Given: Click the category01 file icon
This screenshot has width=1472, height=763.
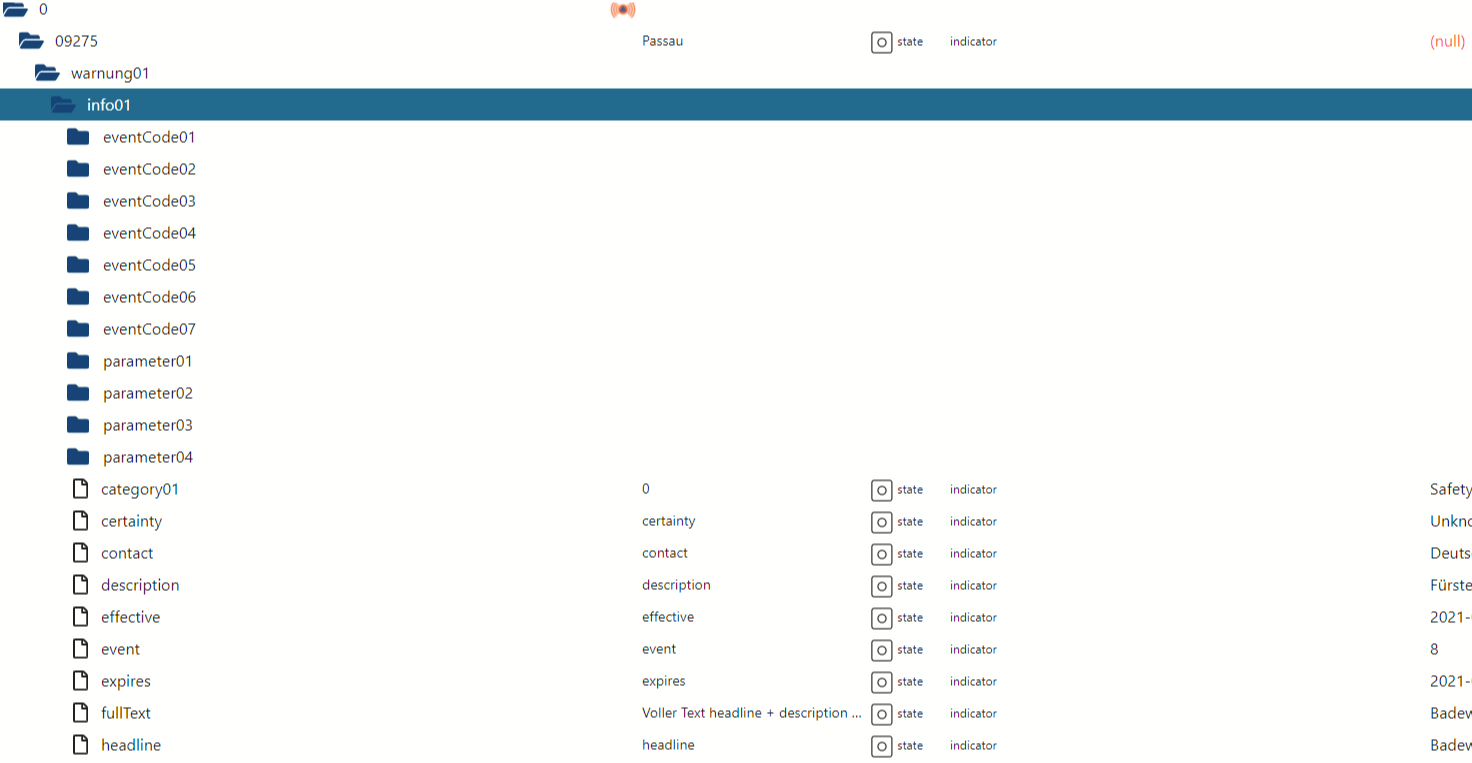Looking at the screenshot, I should point(81,489).
